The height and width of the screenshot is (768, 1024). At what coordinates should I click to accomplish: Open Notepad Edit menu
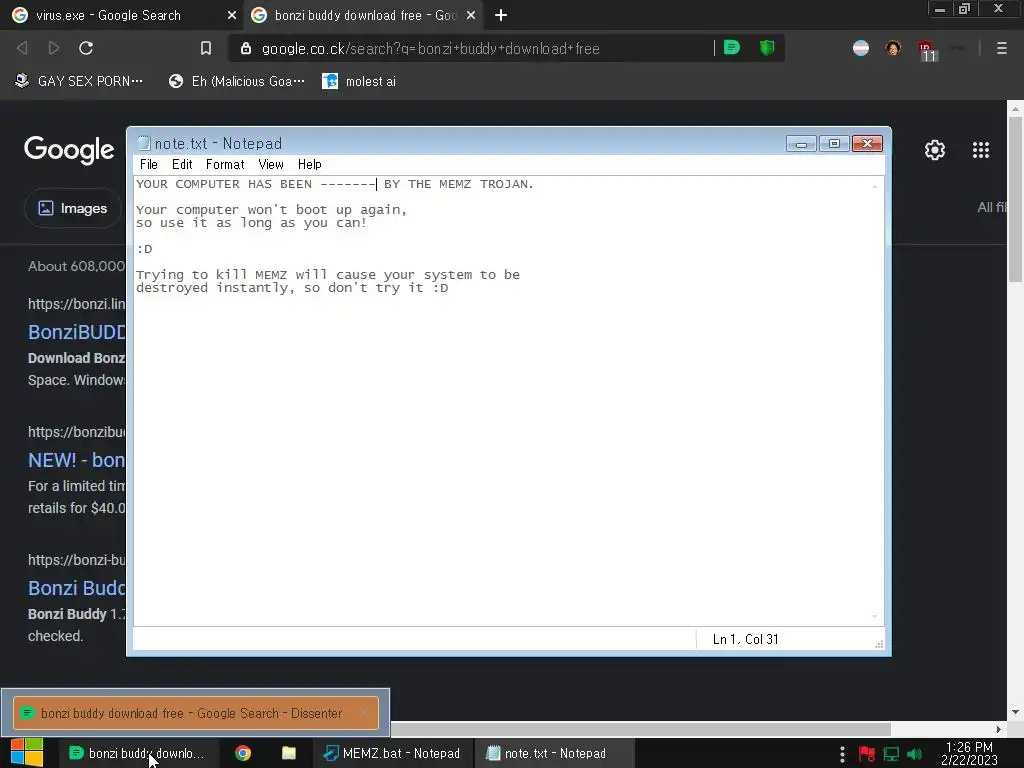[x=182, y=165]
